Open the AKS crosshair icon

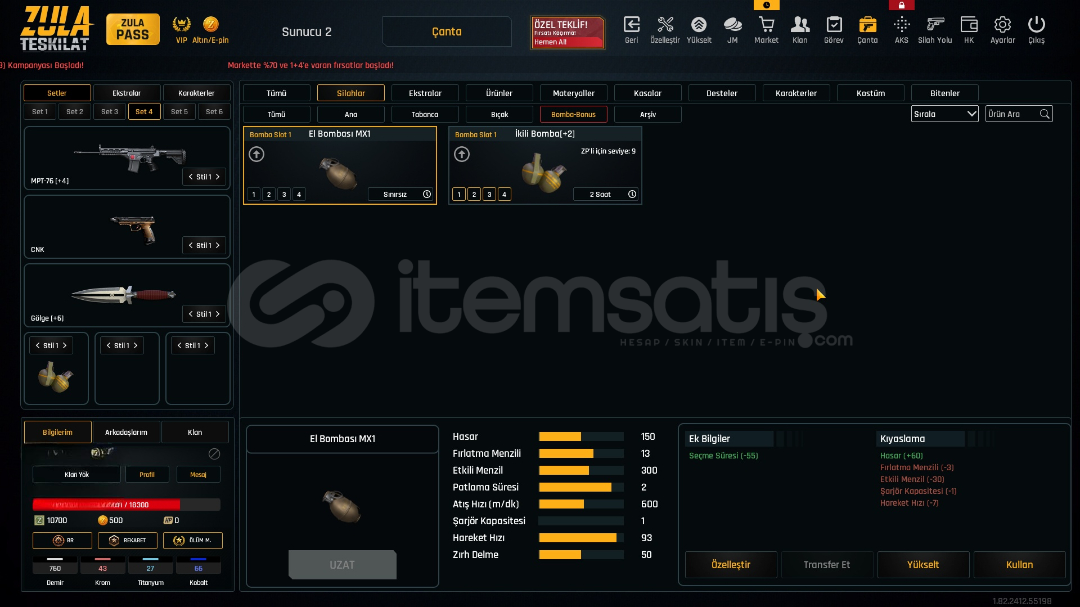pyautogui.click(x=901, y=25)
